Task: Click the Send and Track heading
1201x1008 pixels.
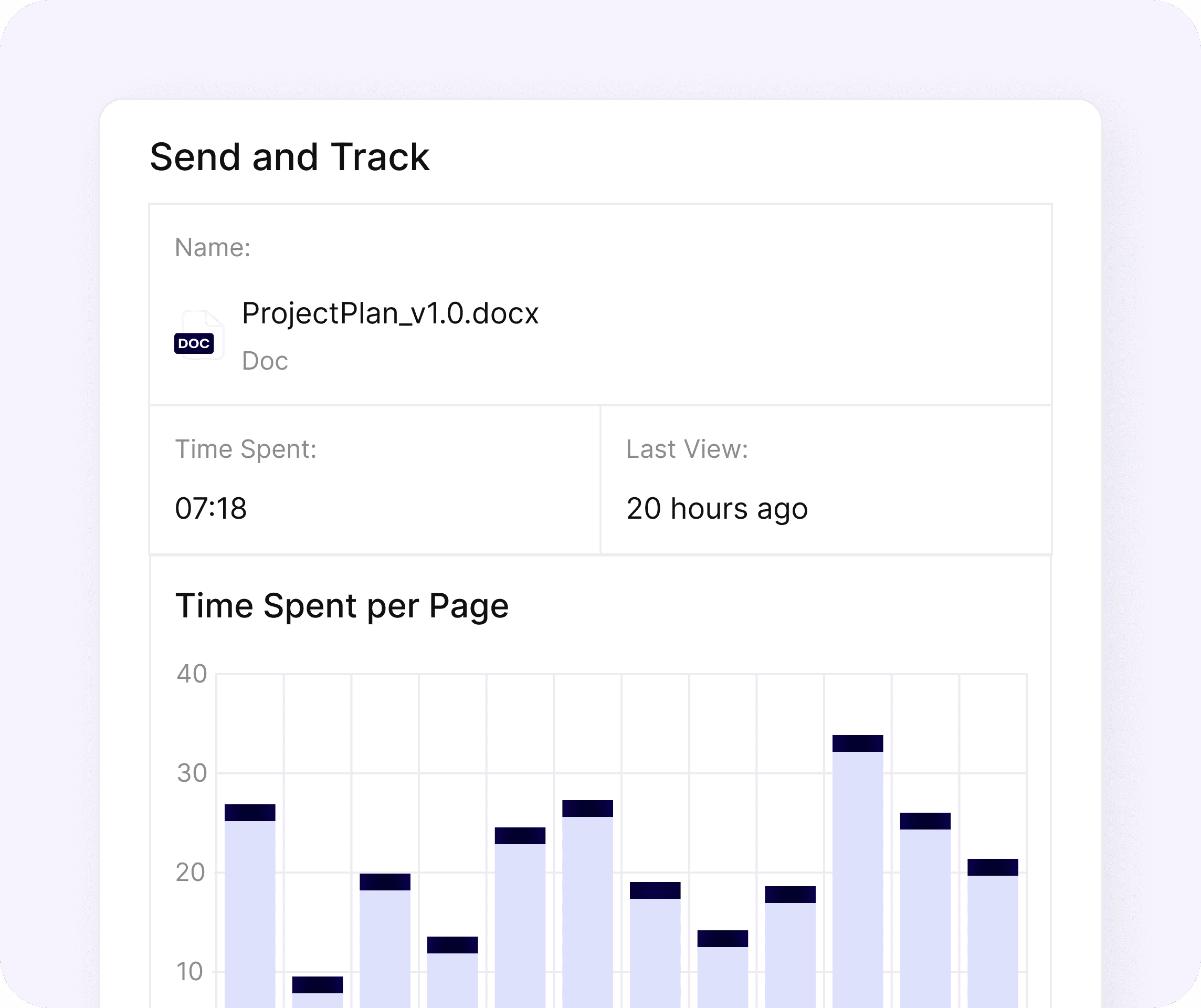Action: (289, 157)
